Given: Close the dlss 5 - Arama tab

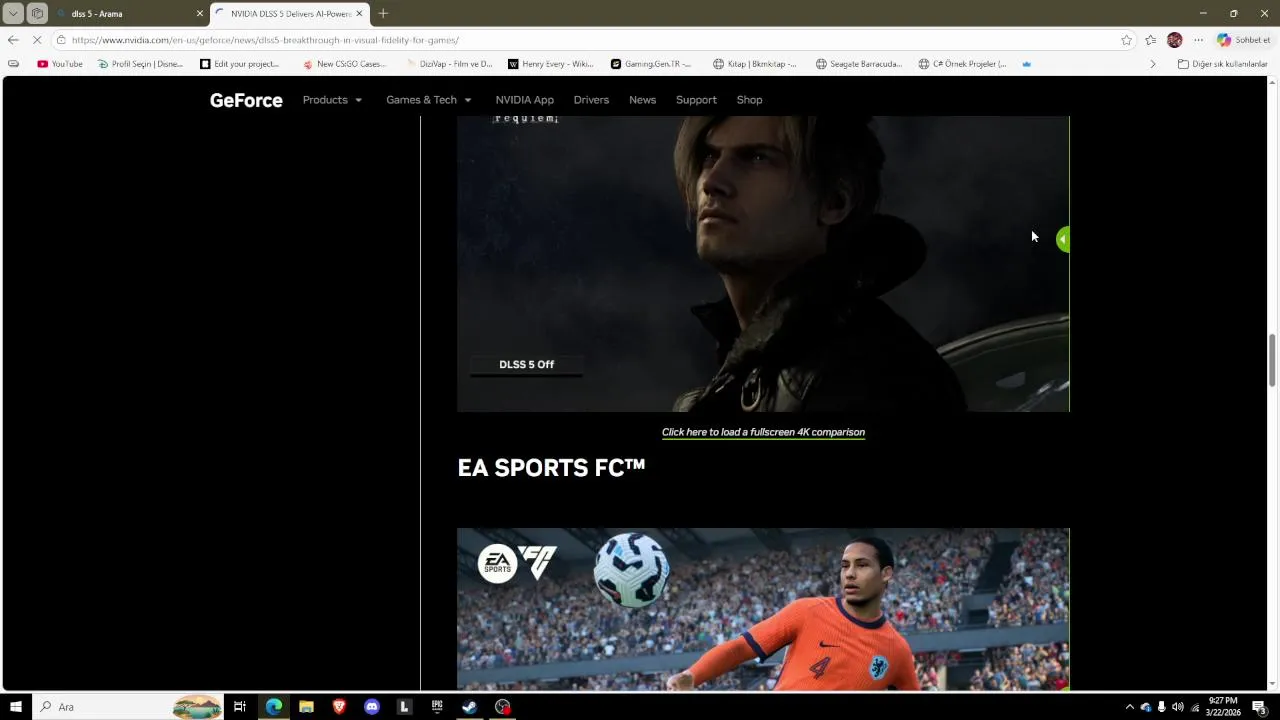Looking at the screenshot, I should pyautogui.click(x=199, y=14).
